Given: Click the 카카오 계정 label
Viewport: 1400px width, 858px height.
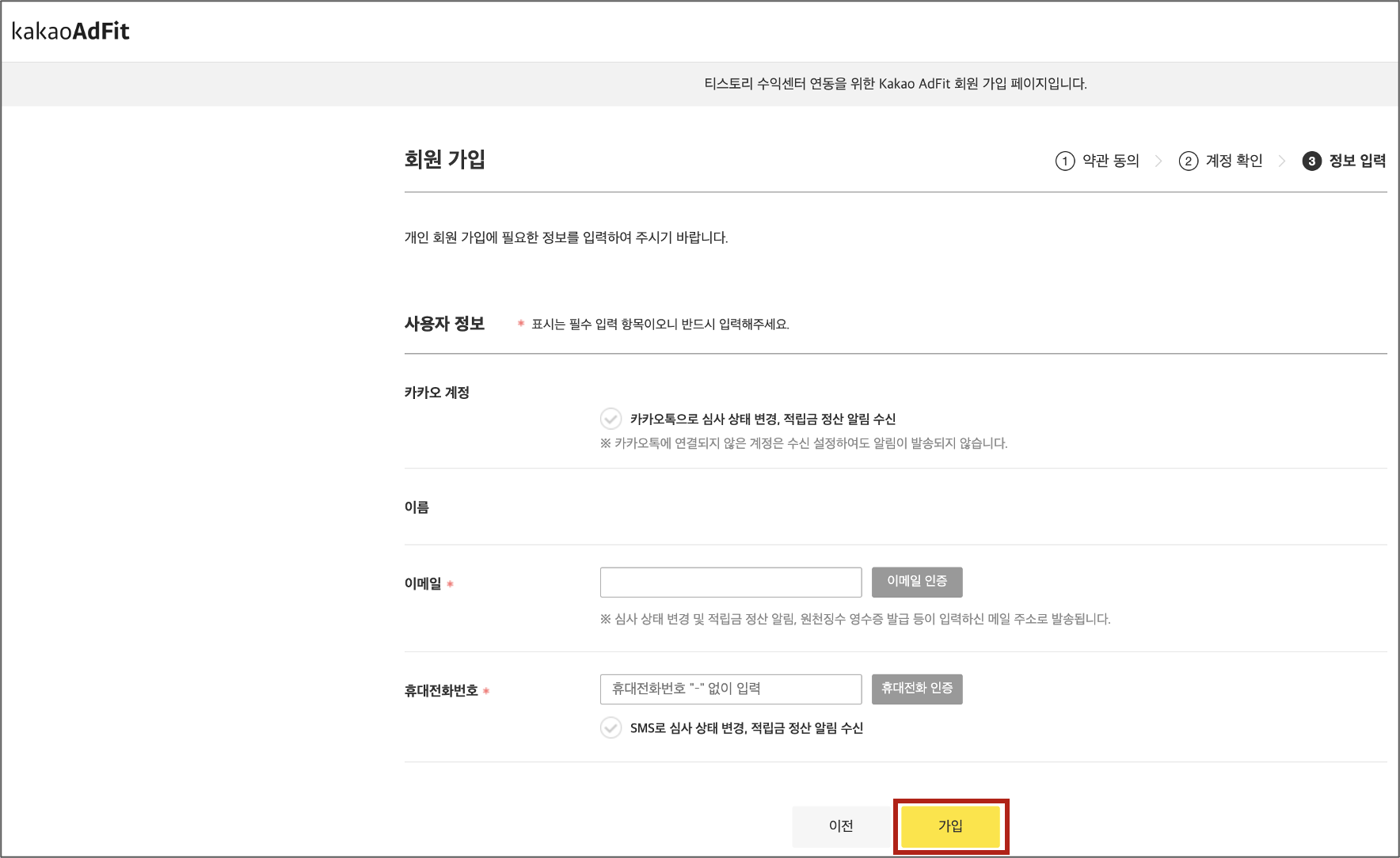Looking at the screenshot, I should (437, 393).
